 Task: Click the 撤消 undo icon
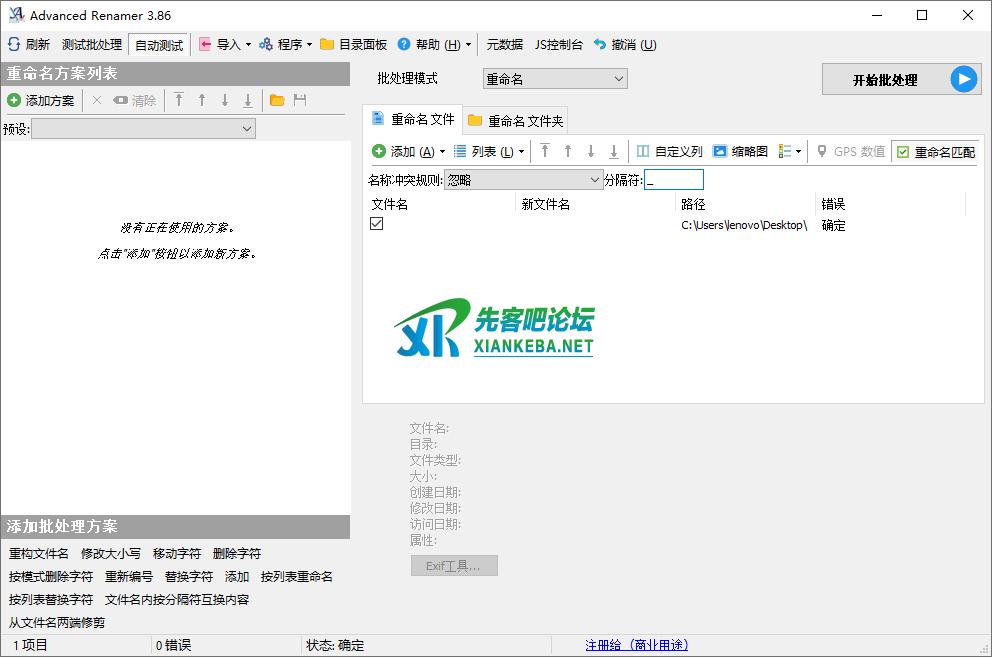pyautogui.click(x=600, y=44)
